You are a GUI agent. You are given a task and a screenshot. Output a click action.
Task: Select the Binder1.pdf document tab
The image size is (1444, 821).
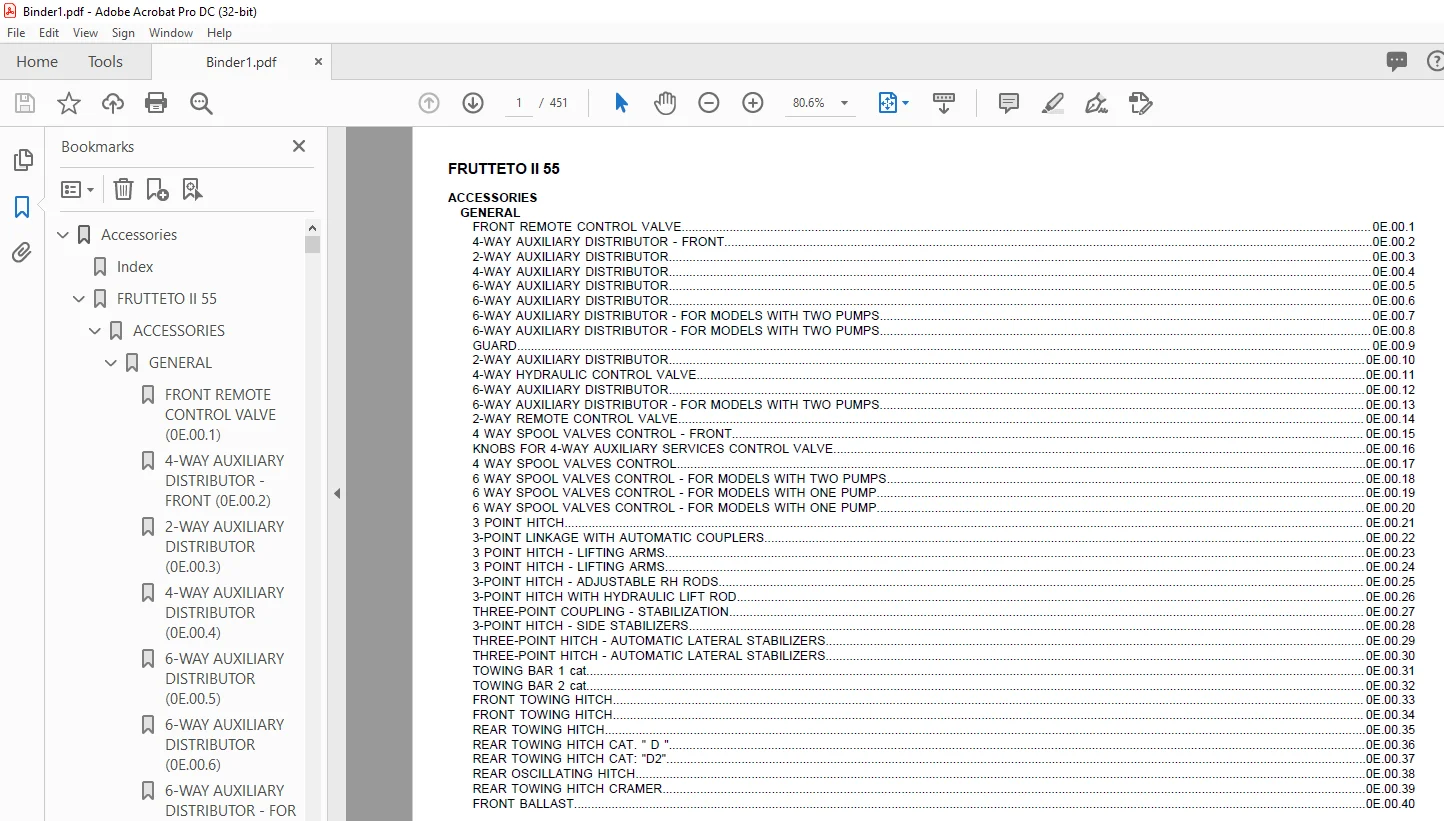pos(241,62)
